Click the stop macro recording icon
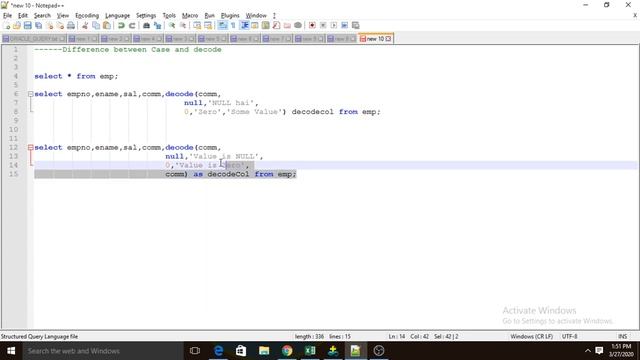The image size is (640, 360). point(323,25)
